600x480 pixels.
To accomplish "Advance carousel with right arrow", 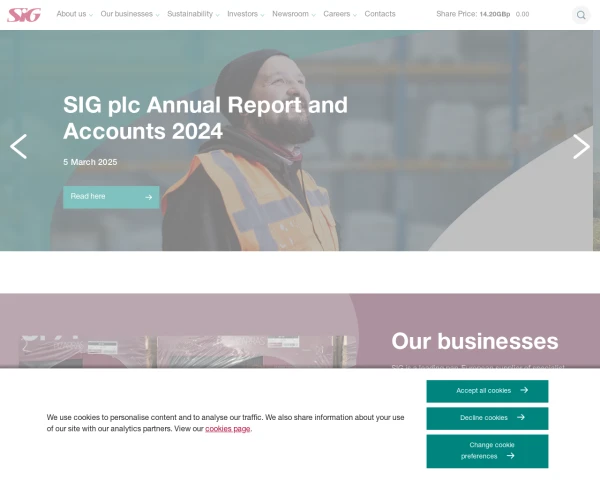I will coord(581,146).
